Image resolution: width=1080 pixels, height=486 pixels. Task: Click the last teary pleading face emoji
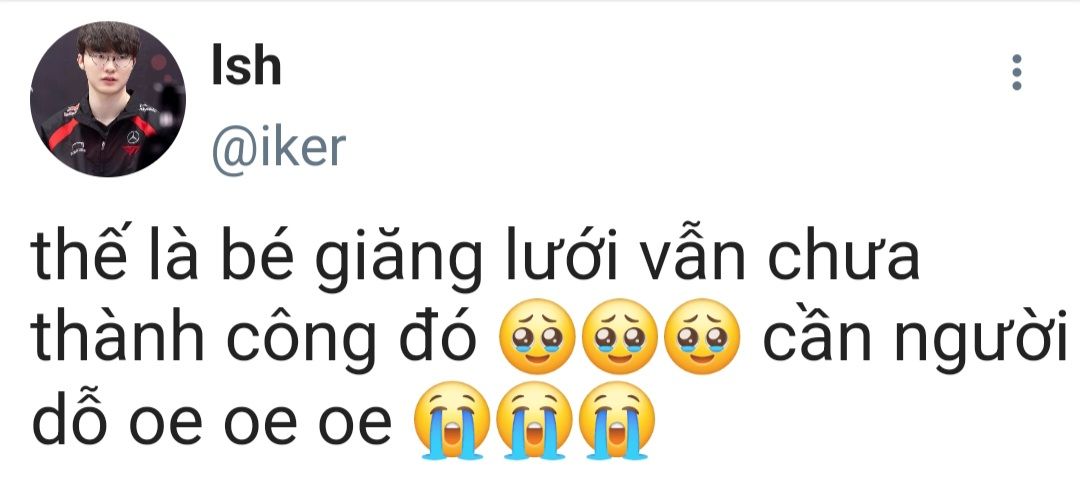pos(703,336)
